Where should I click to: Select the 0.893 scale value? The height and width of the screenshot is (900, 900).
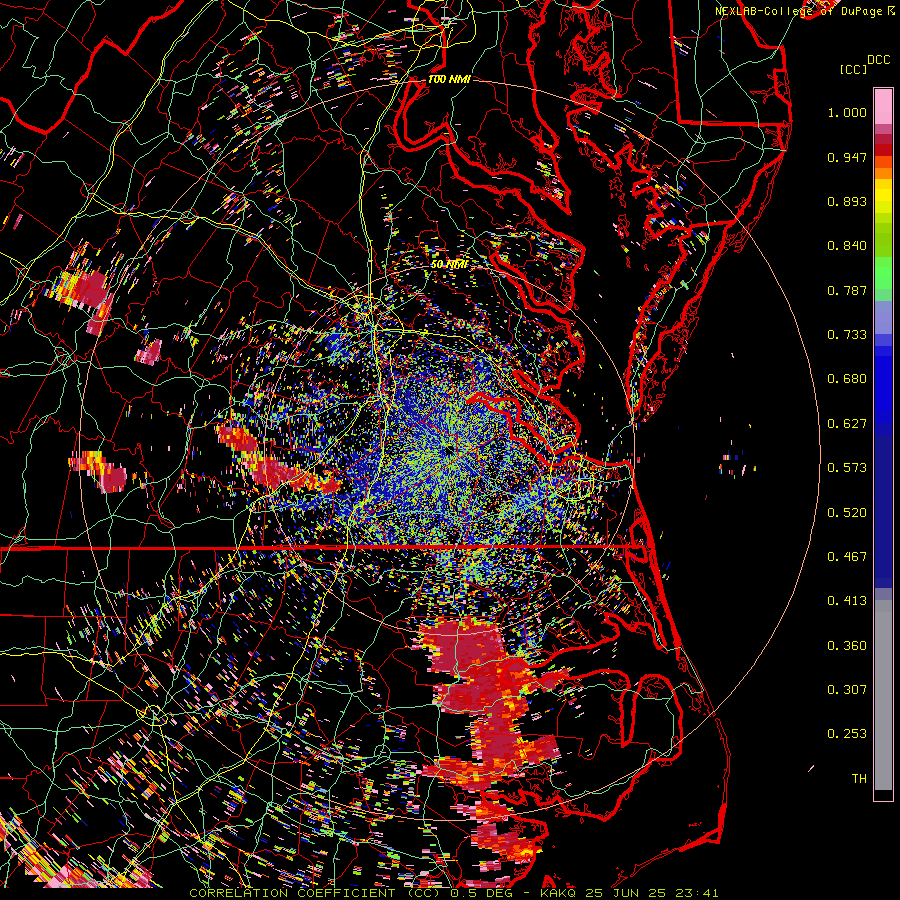click(x=847, y=201)
